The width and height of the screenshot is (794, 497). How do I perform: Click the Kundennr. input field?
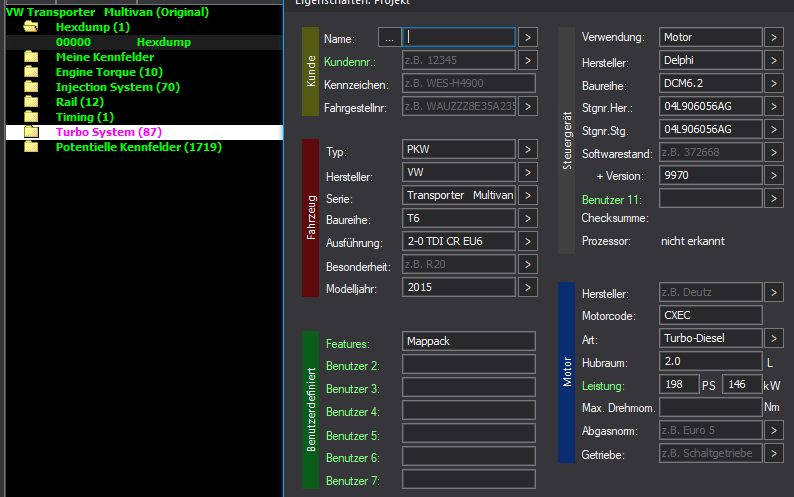pos(459,60)
